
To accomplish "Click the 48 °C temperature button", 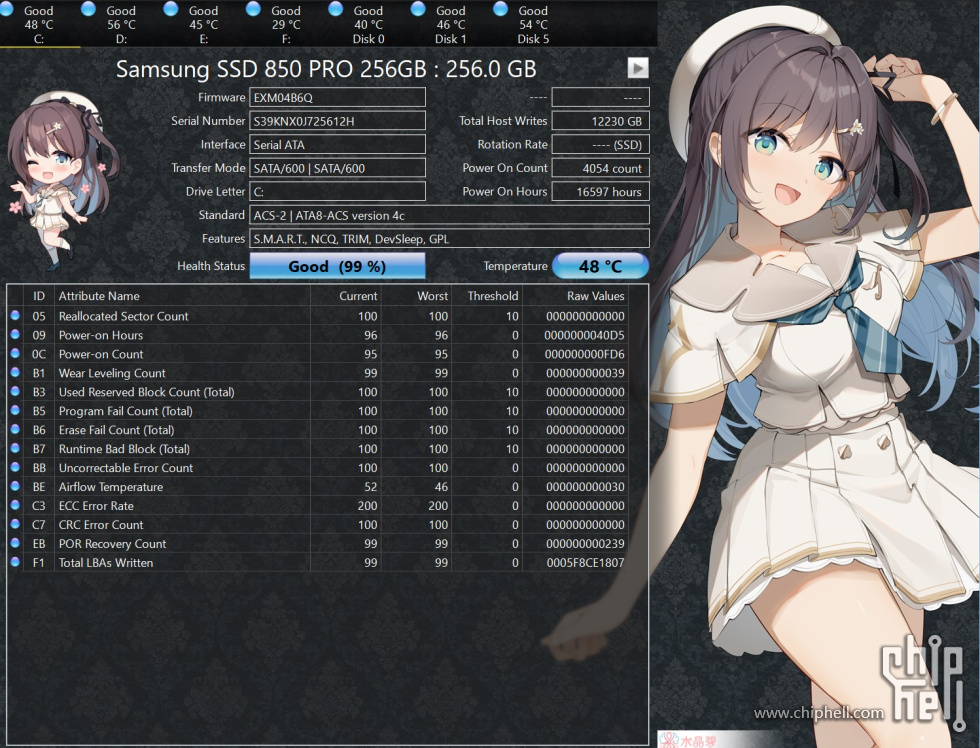I will click(x=601, y=266).
